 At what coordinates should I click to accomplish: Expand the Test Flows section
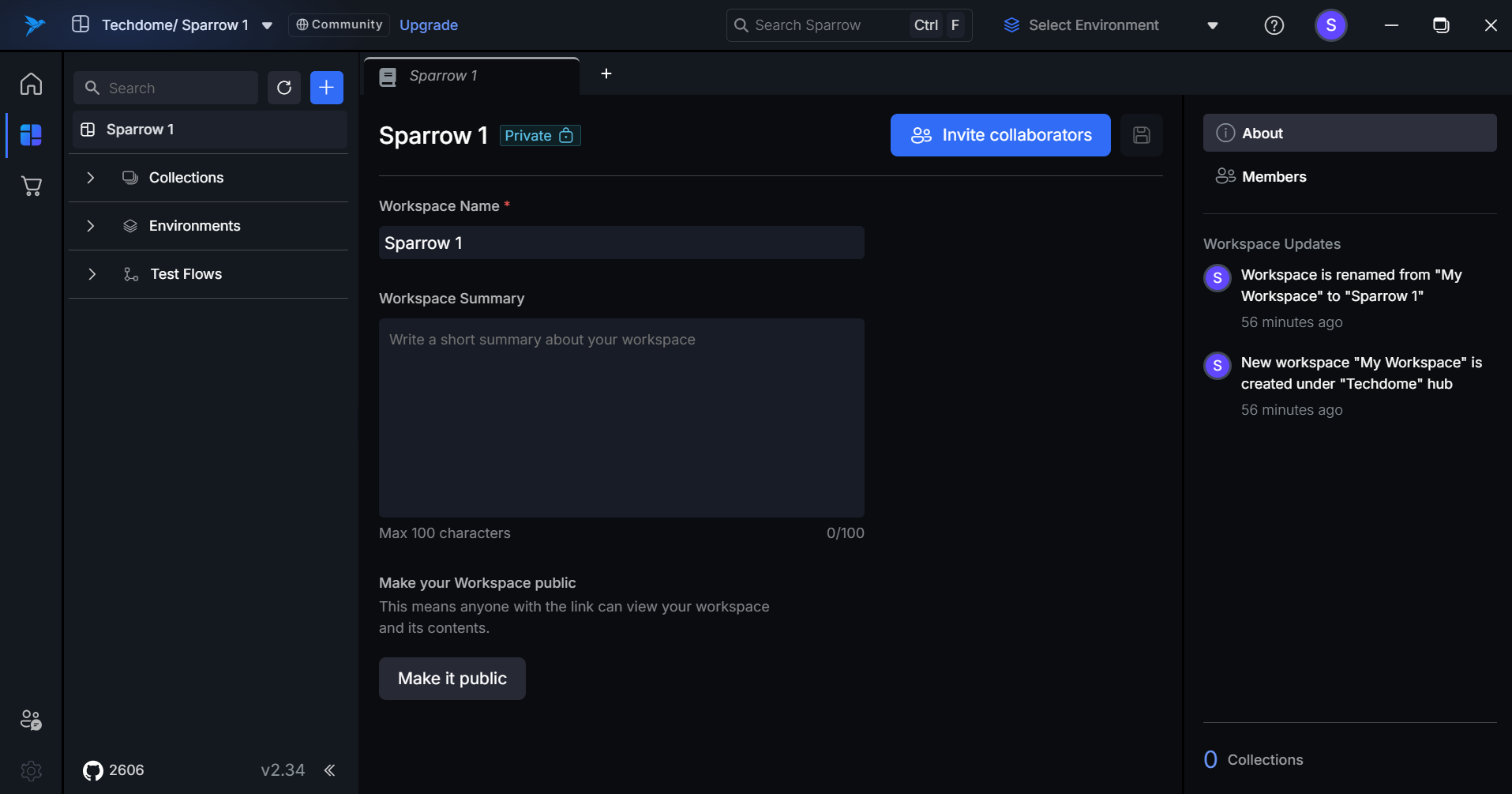(x=92, y=274)
